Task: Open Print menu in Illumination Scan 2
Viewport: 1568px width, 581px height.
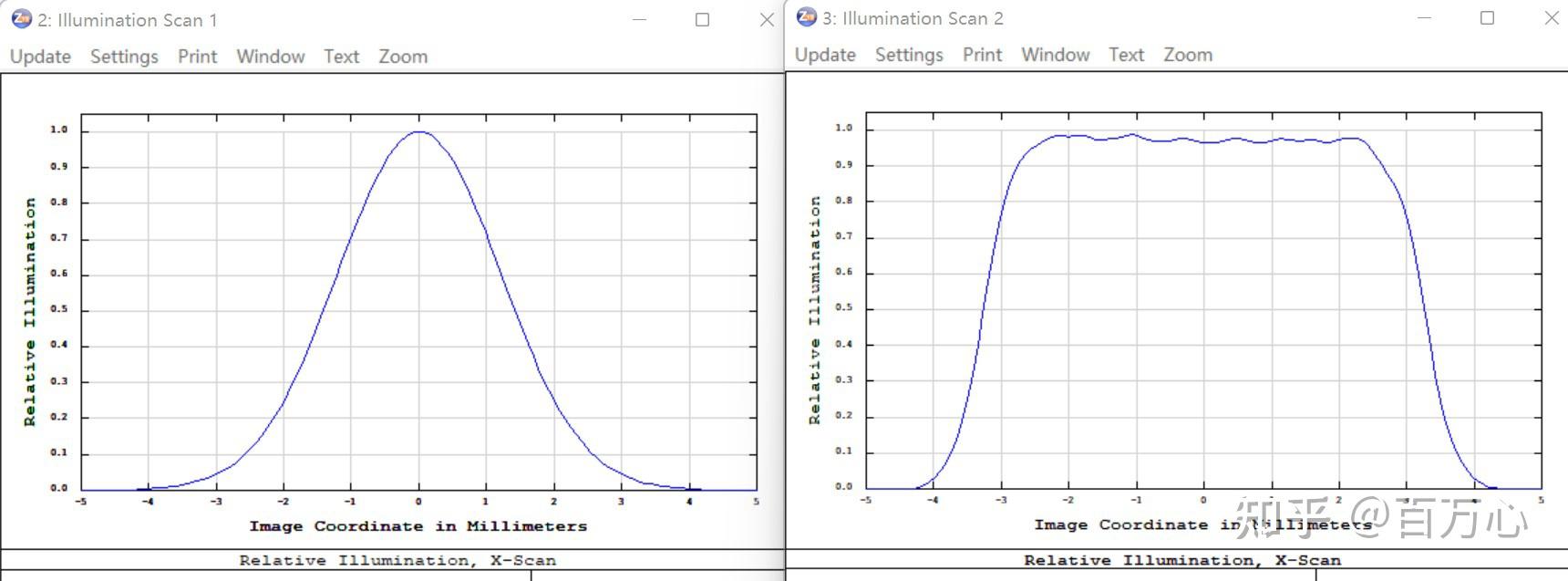Action: [982, 55]
